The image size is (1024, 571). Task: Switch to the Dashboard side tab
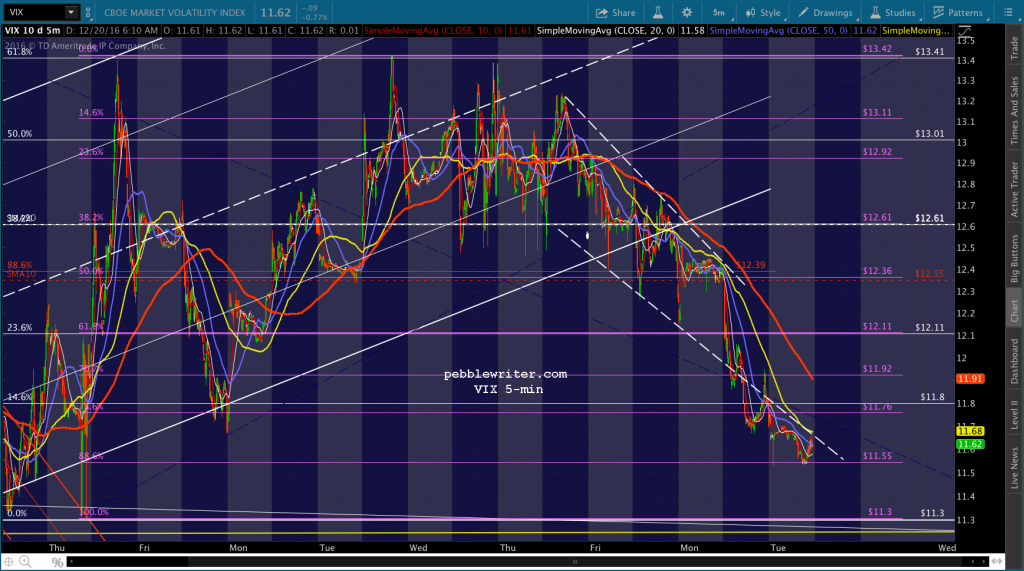[x=1014, y=361]
